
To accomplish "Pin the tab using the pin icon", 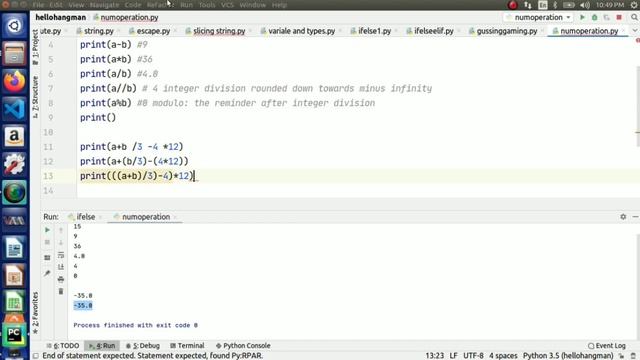I will point(47,273).
